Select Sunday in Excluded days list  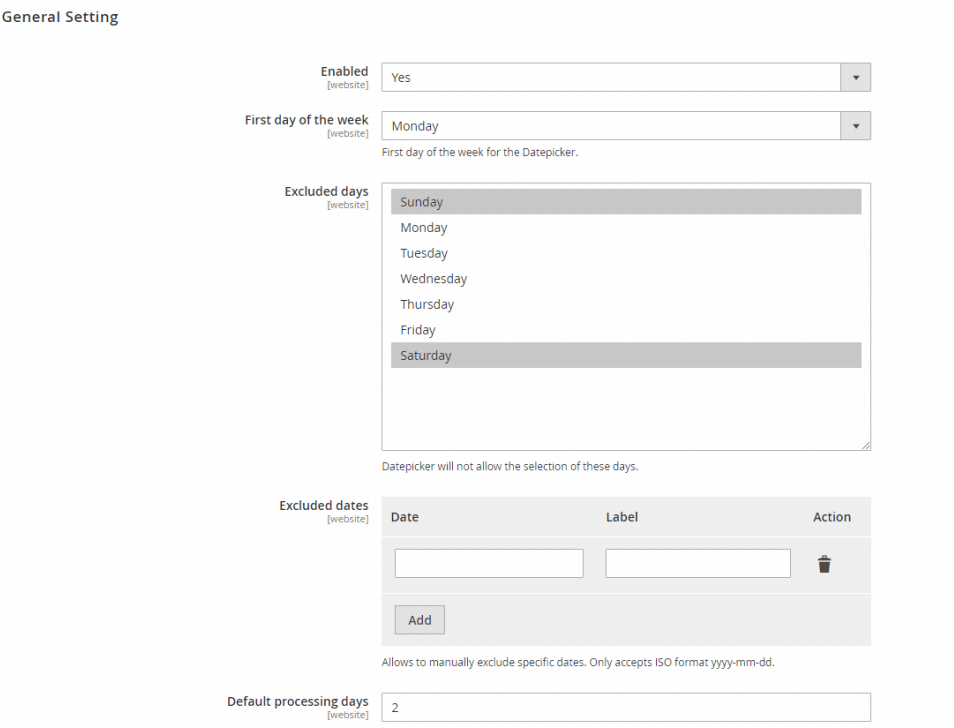click(x=625, y=202)
